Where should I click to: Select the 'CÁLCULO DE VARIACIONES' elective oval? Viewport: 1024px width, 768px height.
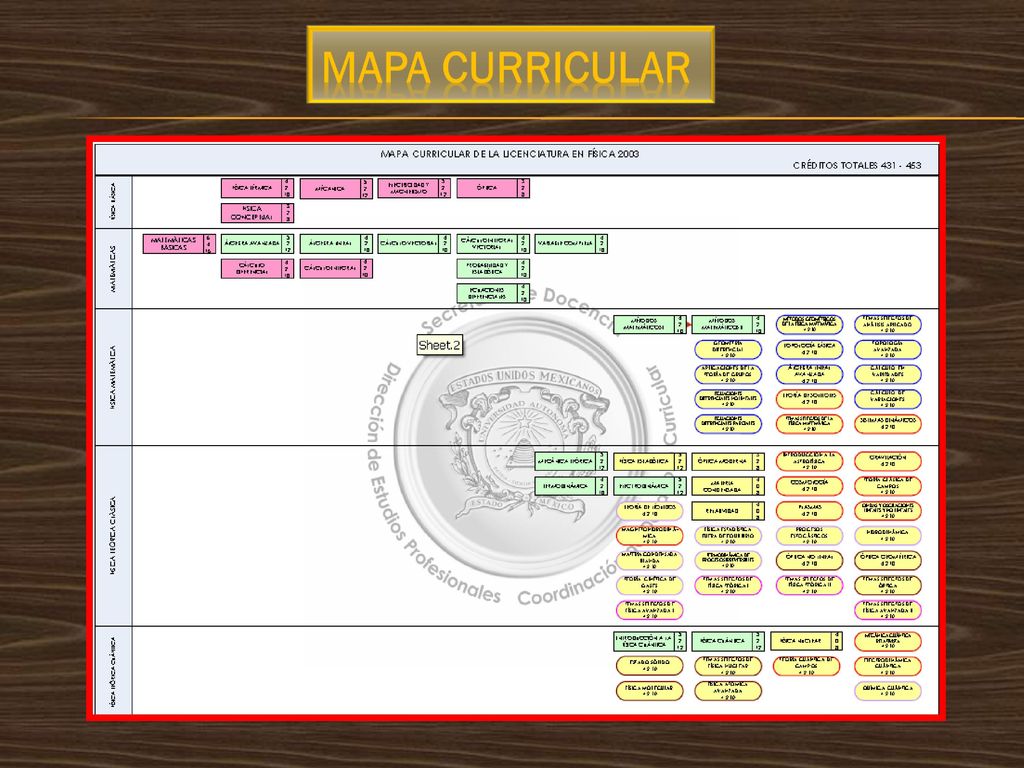click(x=888, y=399)
